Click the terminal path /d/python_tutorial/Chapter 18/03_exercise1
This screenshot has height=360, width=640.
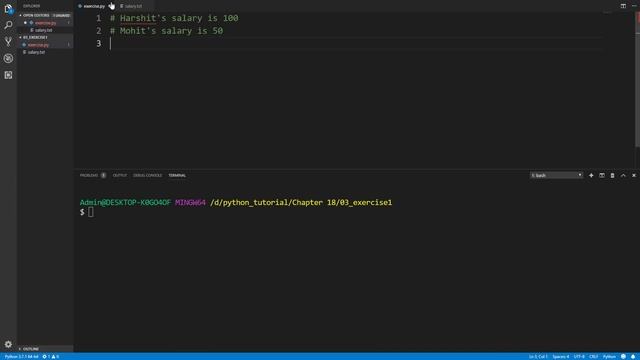[x=301, y=202]
